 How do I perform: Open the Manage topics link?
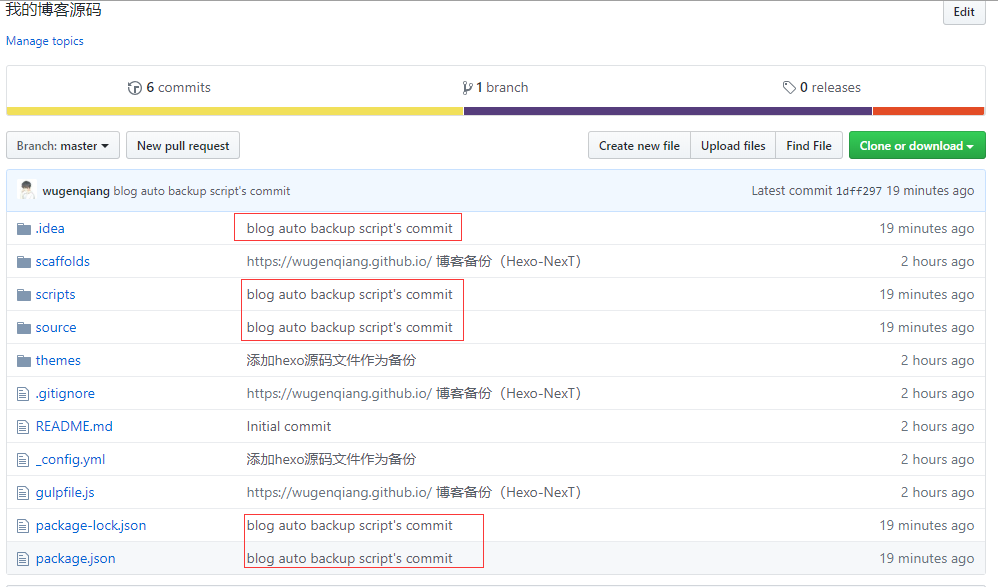tap(45, 41)
